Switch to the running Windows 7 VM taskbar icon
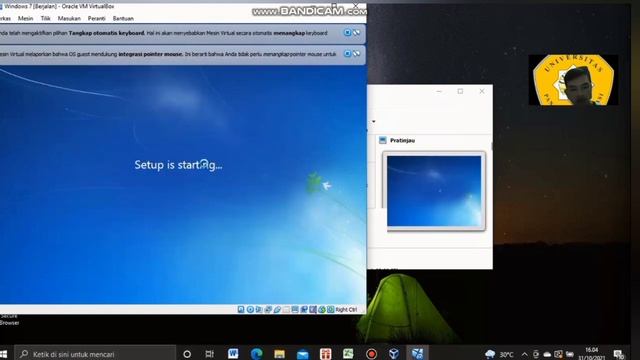This screenshot has width=640, height=360. [417, 353]
